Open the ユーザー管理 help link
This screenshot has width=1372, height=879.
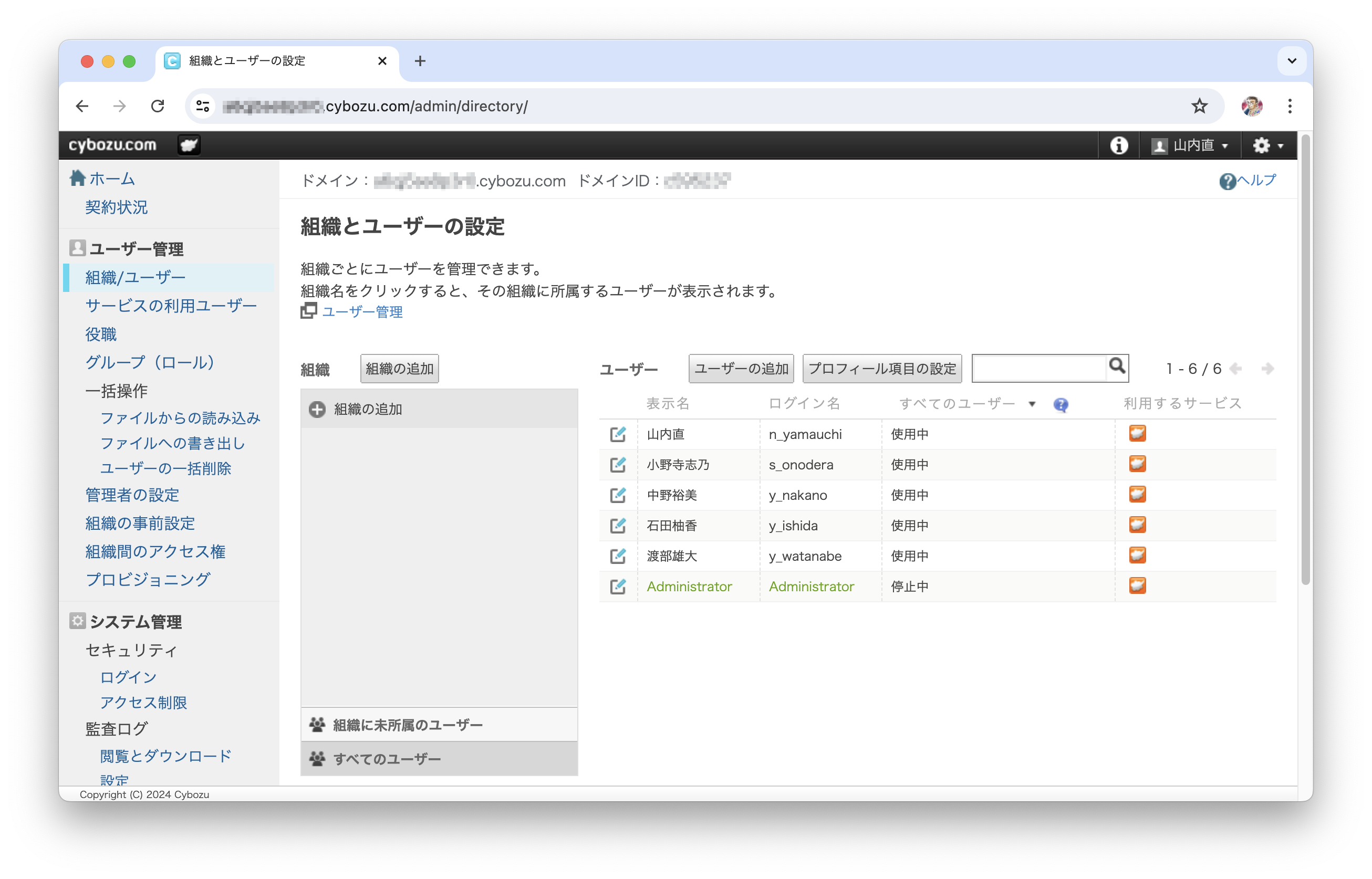tap(362, 312)
